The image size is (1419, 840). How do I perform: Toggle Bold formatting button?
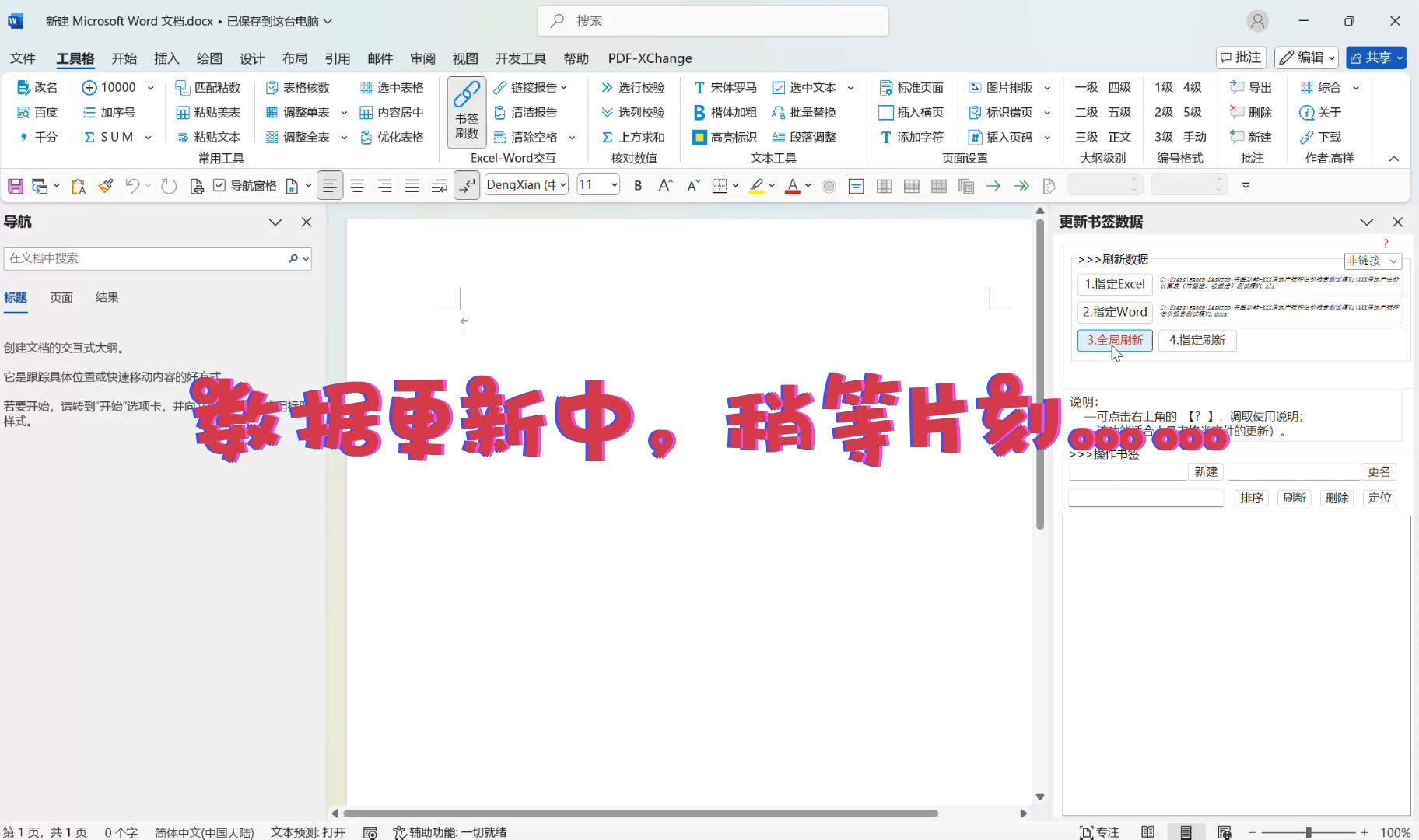pos(638,186)
